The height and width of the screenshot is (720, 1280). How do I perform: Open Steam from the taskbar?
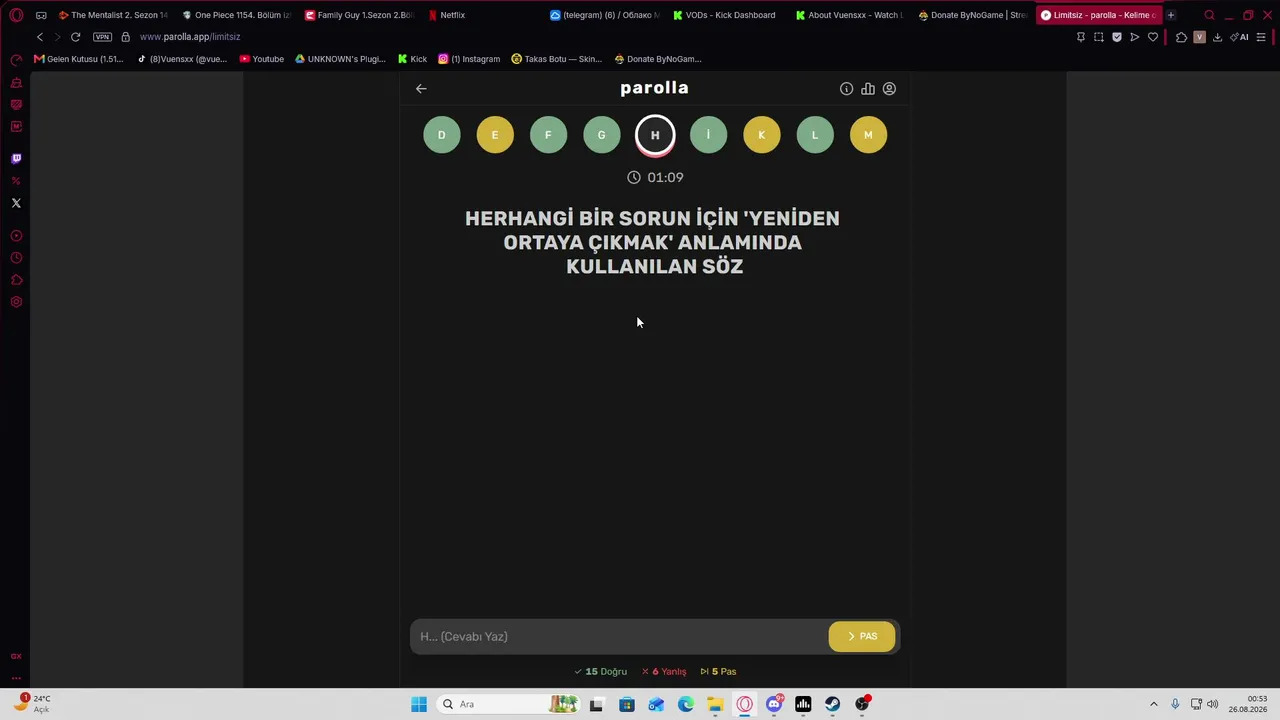(x=832, y=704)
